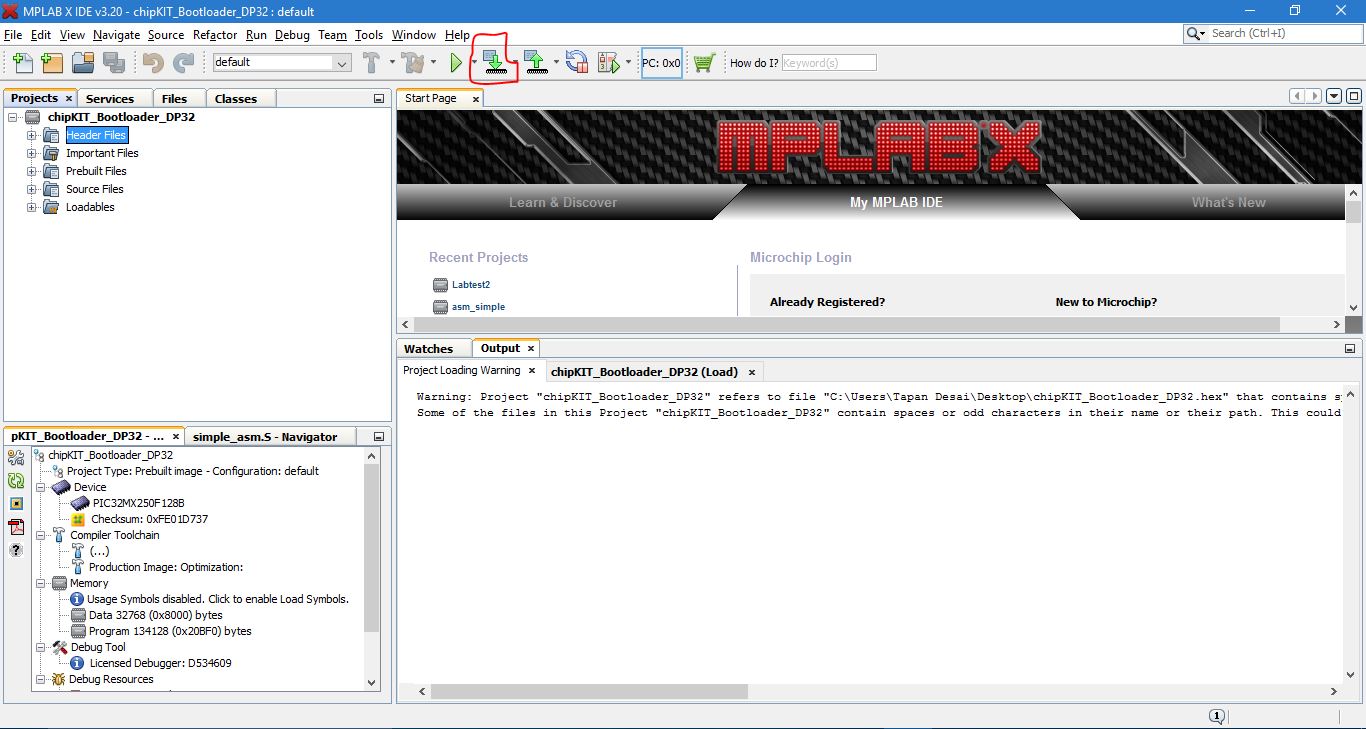
Task: Click the New File toolbar icon
Action: 21,63
